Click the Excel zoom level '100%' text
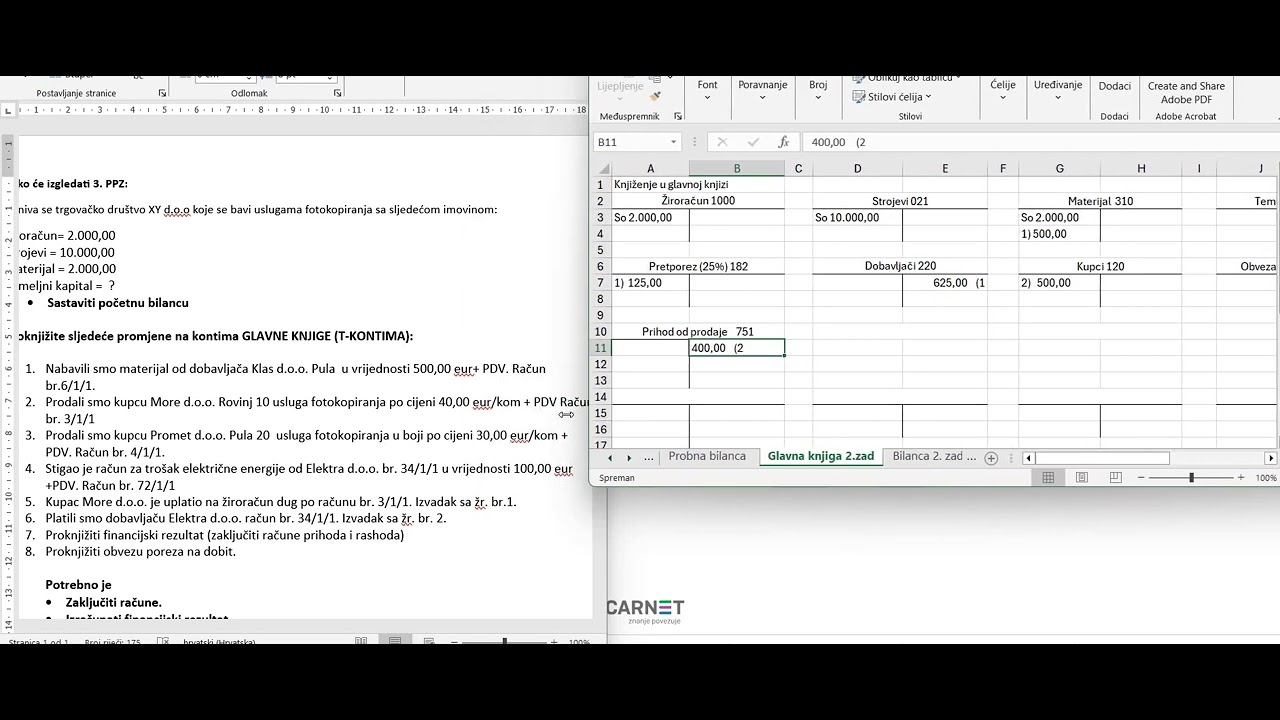 coord(1265,478)
